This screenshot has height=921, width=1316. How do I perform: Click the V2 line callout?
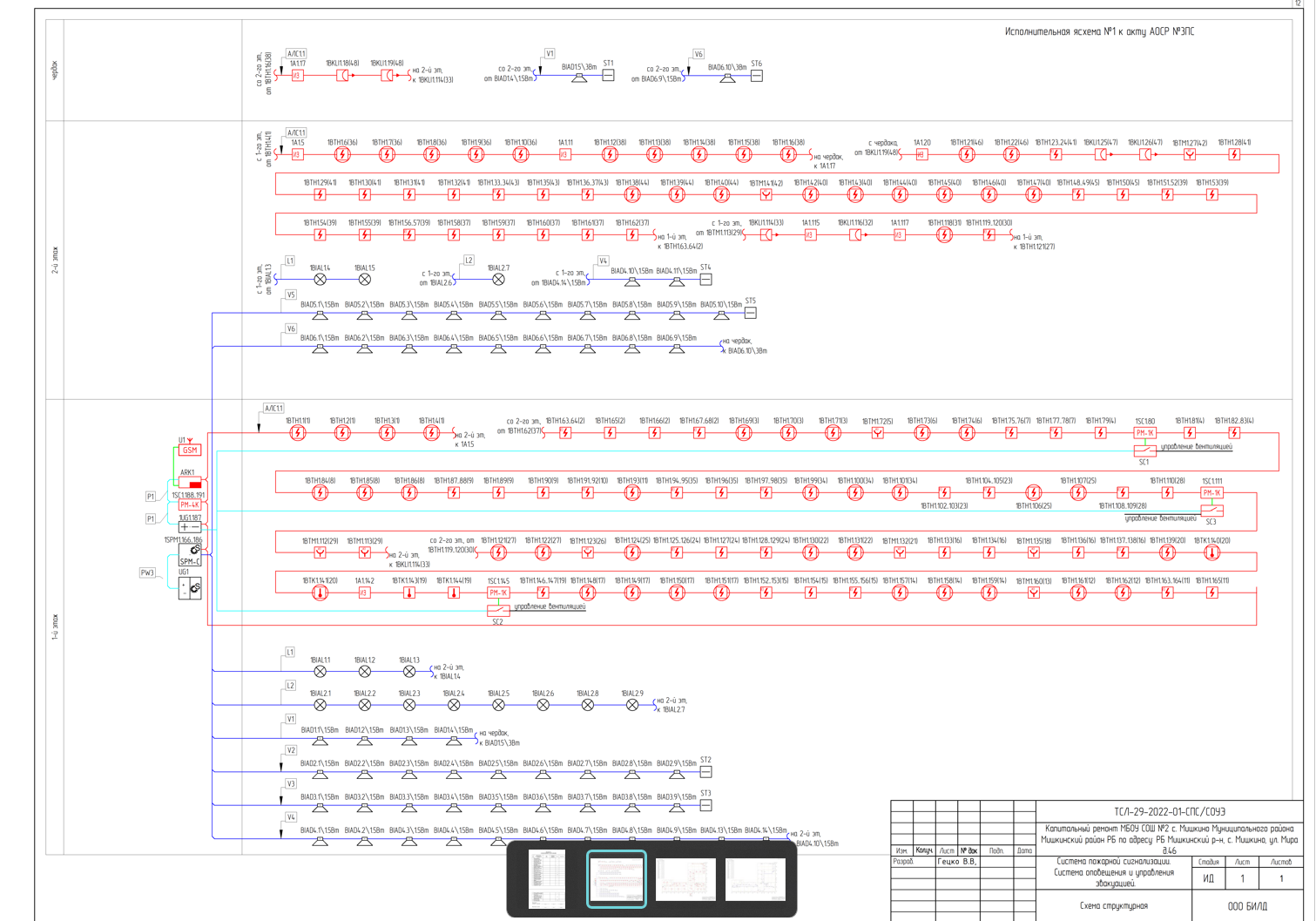(x=291, y=750)
